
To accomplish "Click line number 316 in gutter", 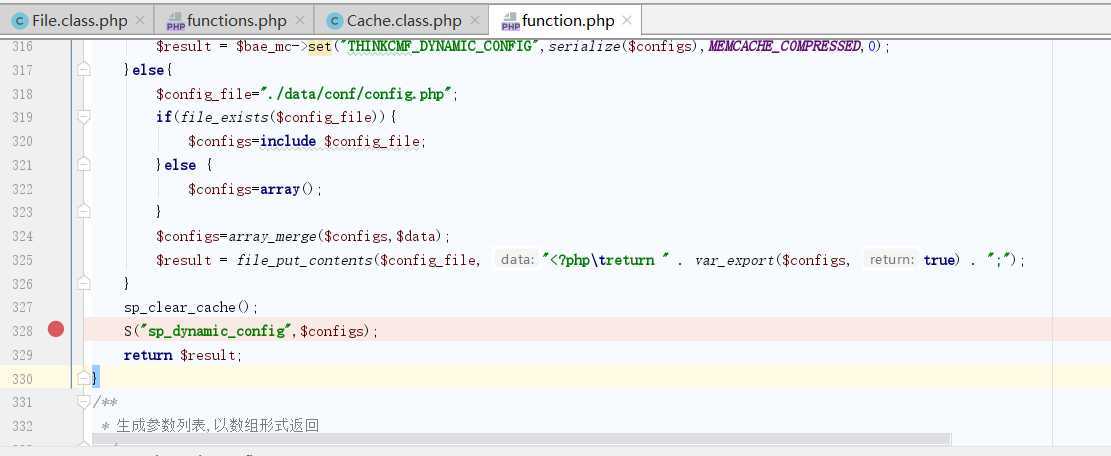I will click(x=22, y=46).
